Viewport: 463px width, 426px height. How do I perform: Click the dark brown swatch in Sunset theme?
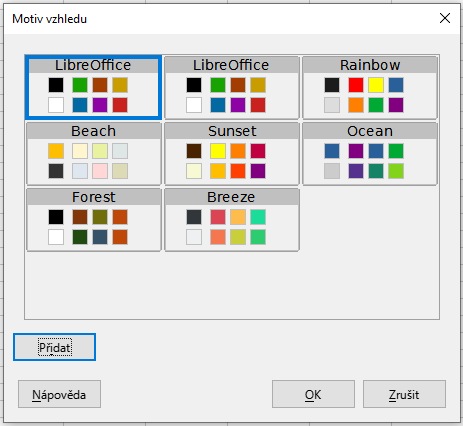pyautogui.click(x=194, y=151)
